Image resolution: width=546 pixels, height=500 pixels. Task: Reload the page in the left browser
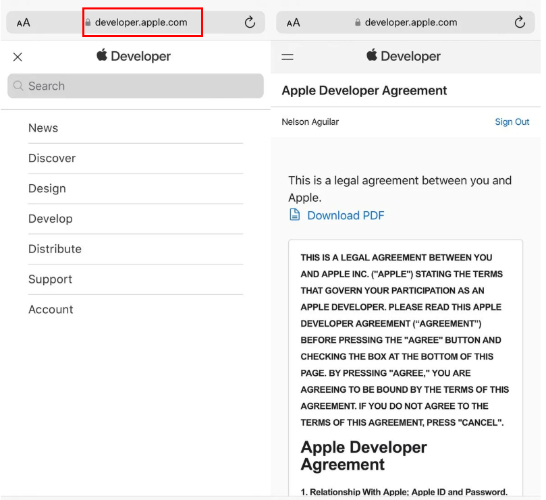point(250,22)
